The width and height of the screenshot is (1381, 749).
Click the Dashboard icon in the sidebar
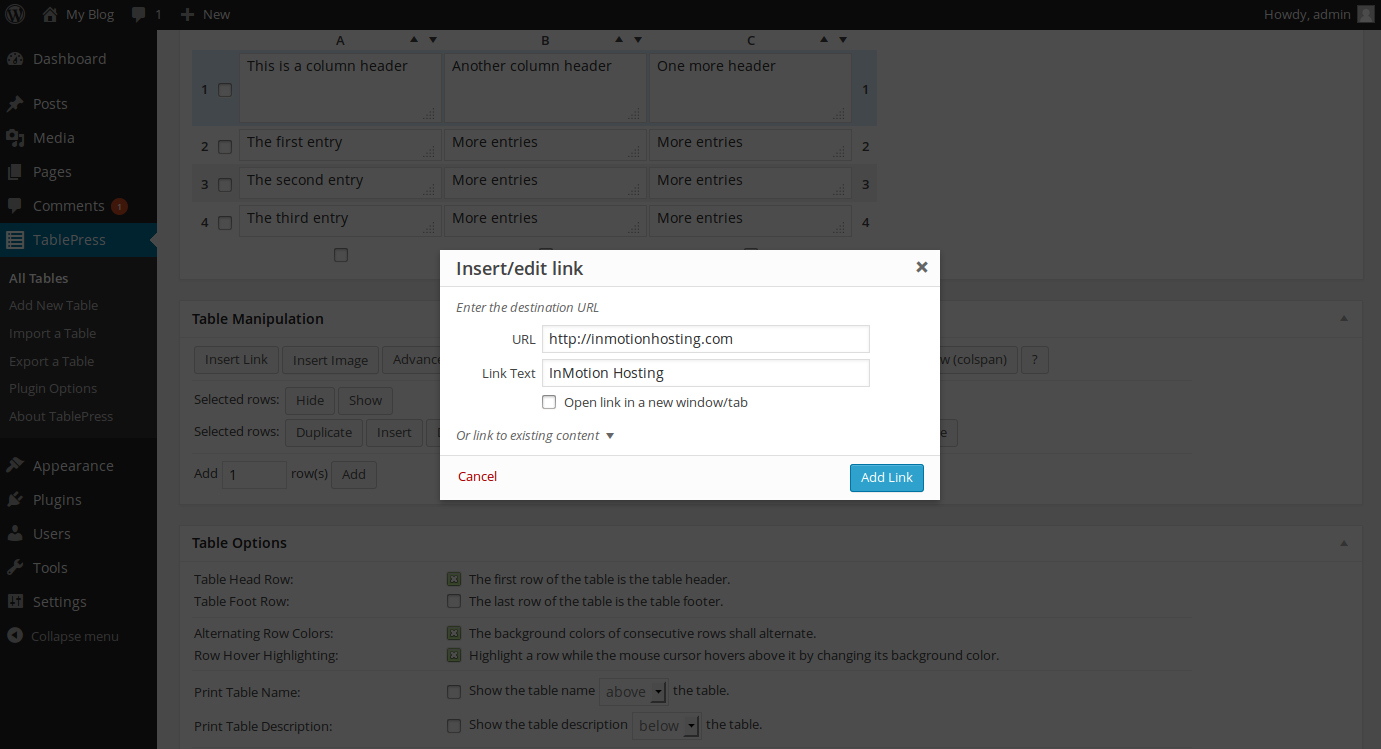15,59
